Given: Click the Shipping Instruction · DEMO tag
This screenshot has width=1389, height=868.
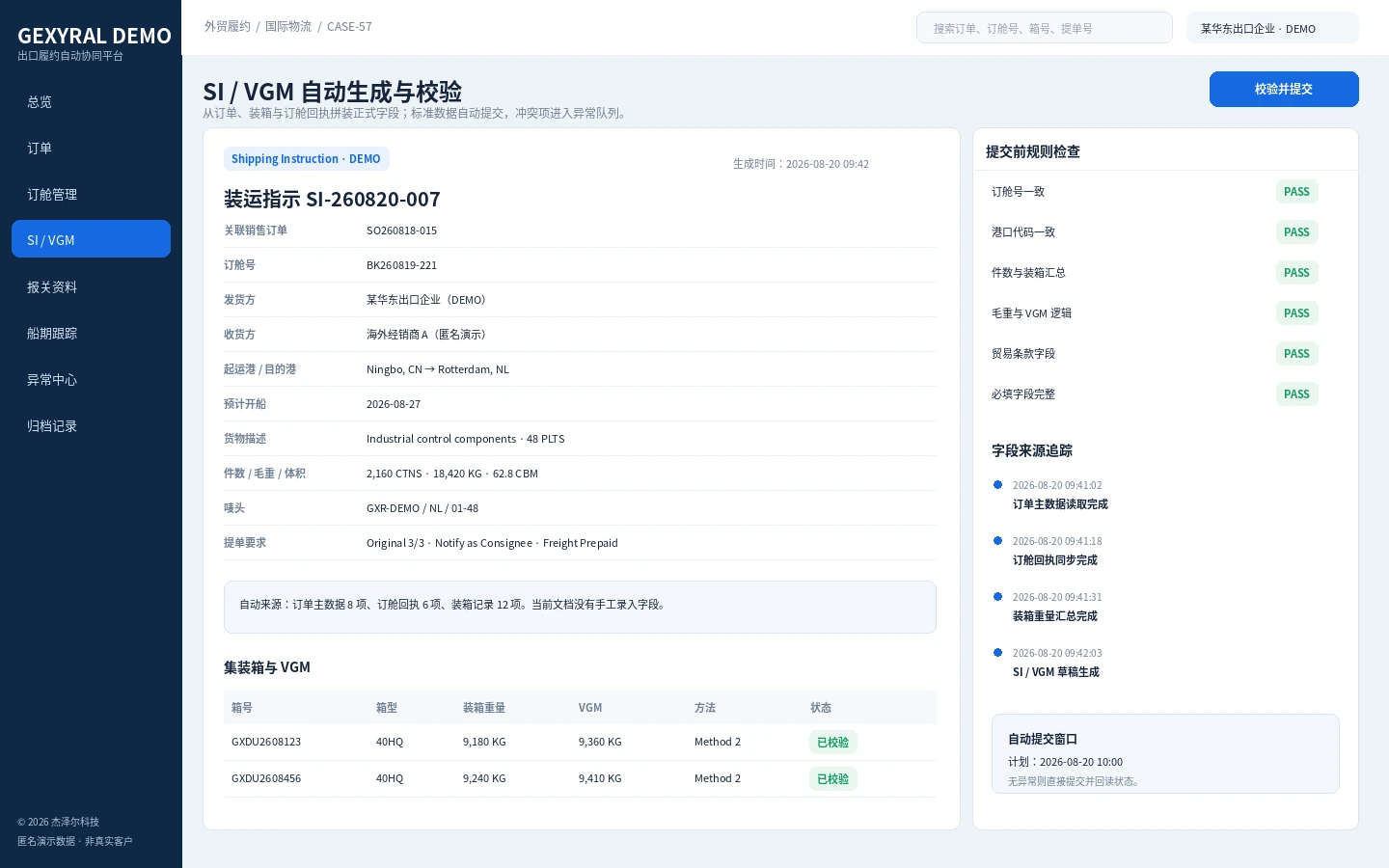Looking at the screenshot, I should [x=306, y=159].
